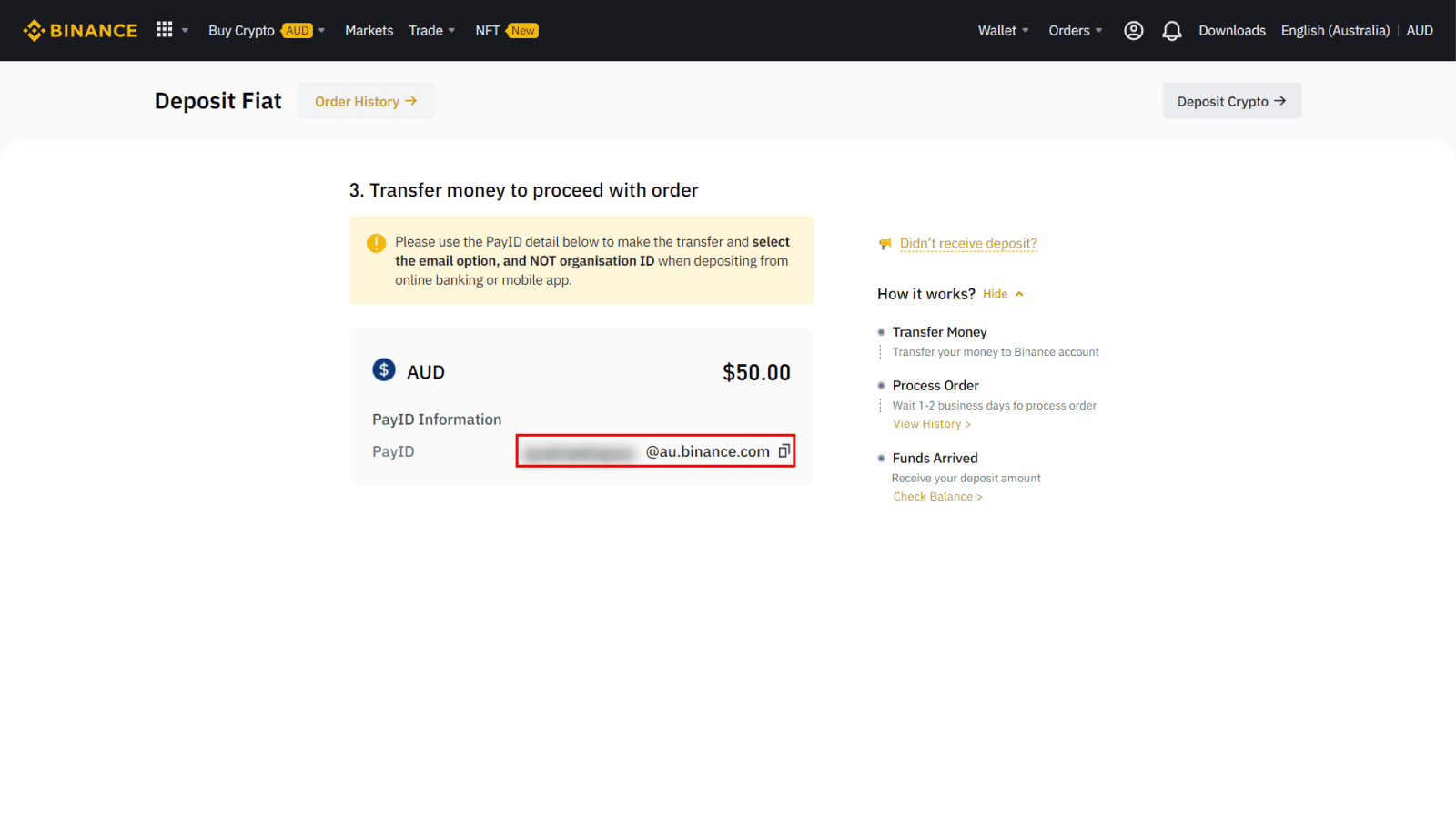Open the Orders dropdown
Screen dimensions: 1456x819
1075,31
